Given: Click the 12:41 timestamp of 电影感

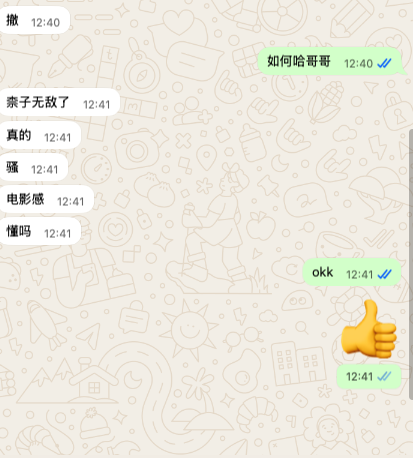Looking at the screenshot, I should tap(70, 201).
